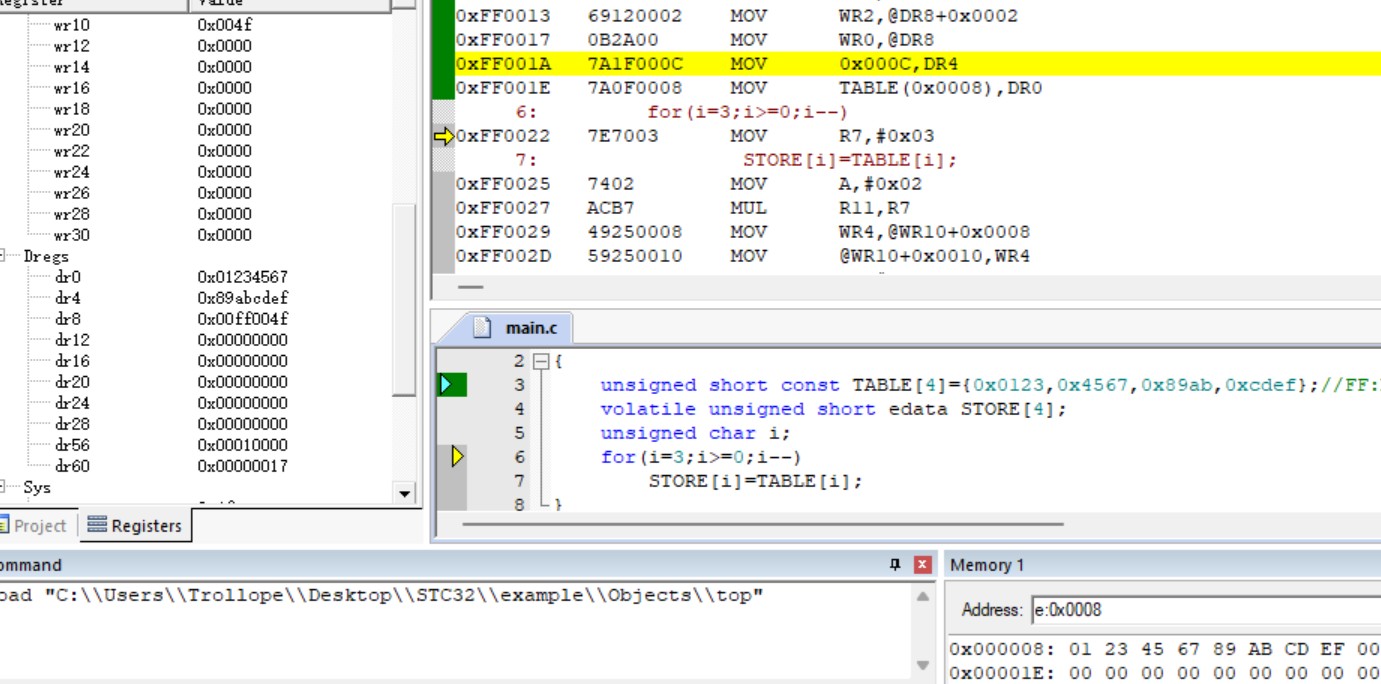Select the dr20 register row
Viewport: 1381px width, 684px height.
click(196, 382)
